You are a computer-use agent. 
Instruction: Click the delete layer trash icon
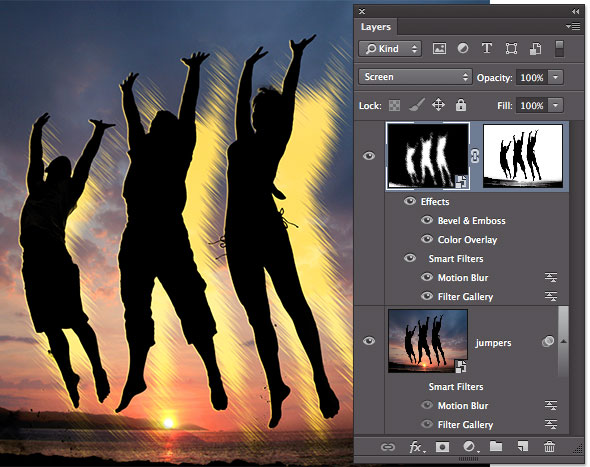tap(549, 447)
